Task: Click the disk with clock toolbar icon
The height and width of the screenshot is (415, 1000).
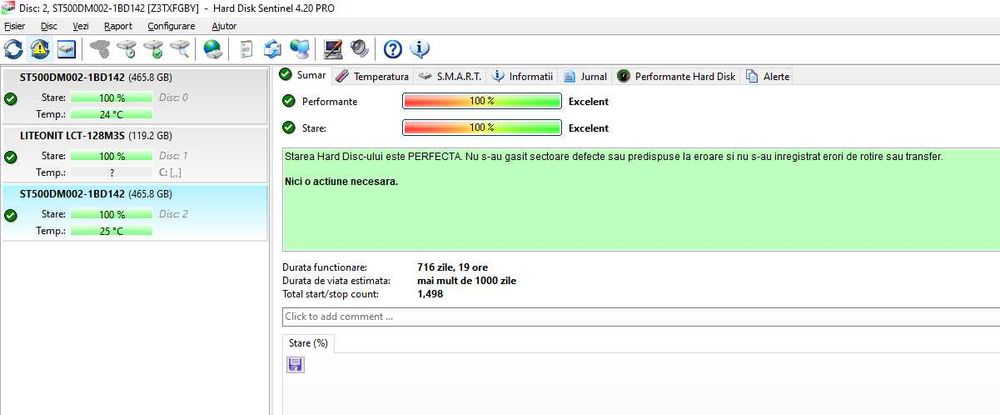Action: pyautogui.click(x=126, y=48)
